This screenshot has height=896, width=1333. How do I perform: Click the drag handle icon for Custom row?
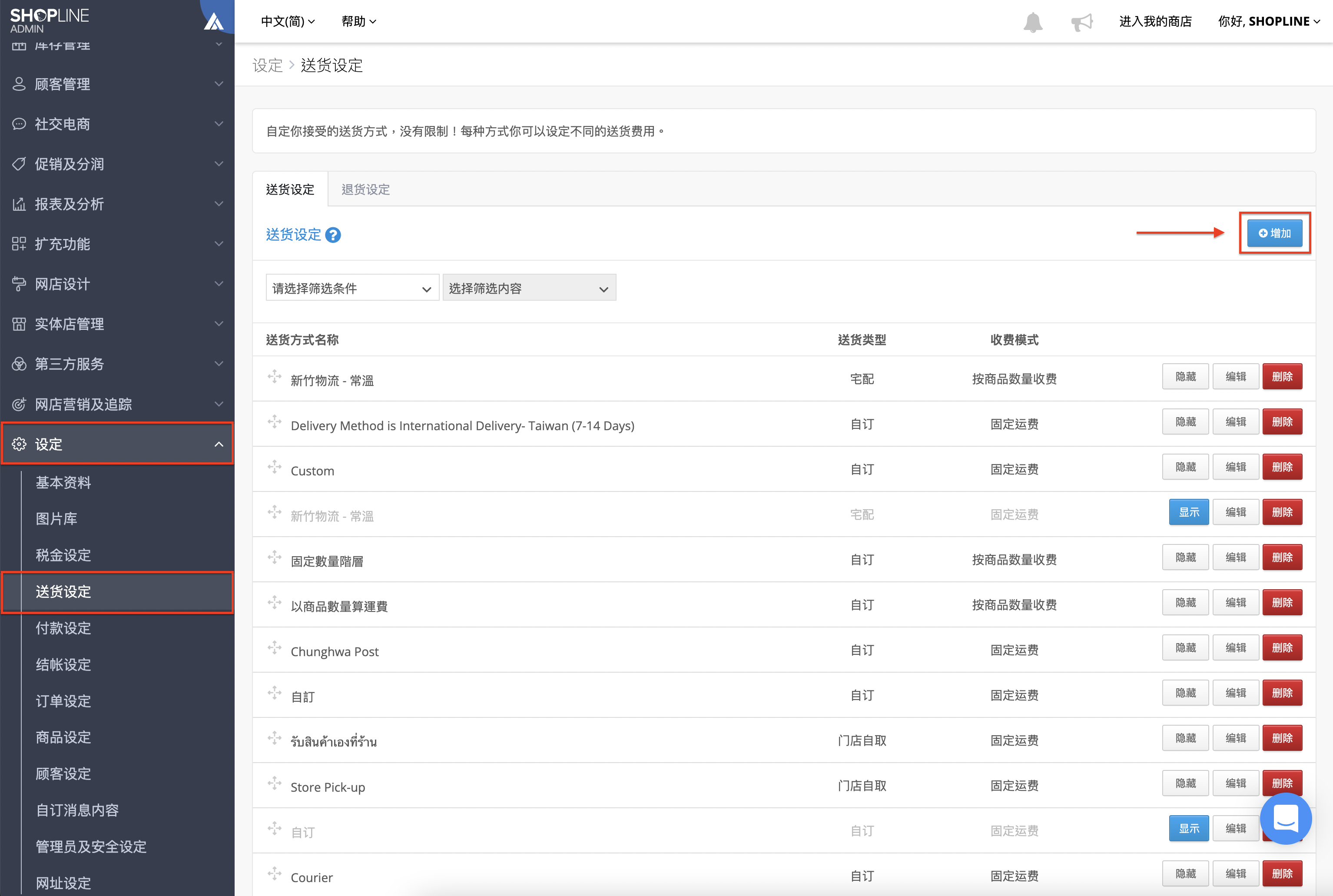275,467
